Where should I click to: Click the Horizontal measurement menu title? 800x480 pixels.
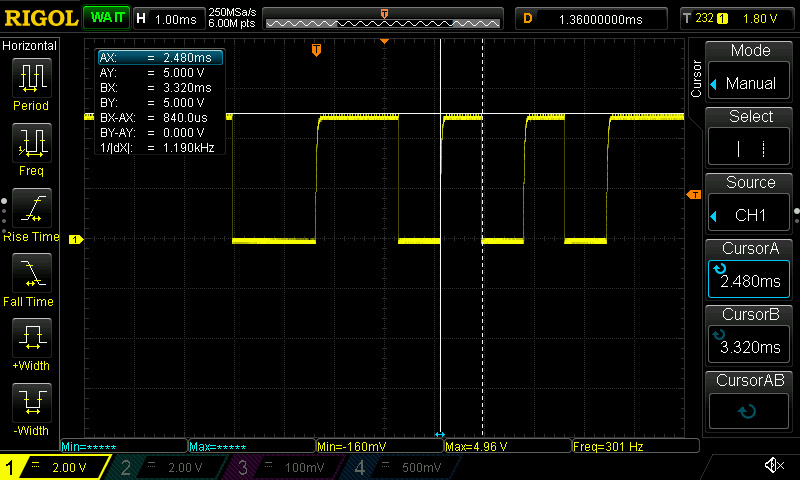tap(30, 45)
